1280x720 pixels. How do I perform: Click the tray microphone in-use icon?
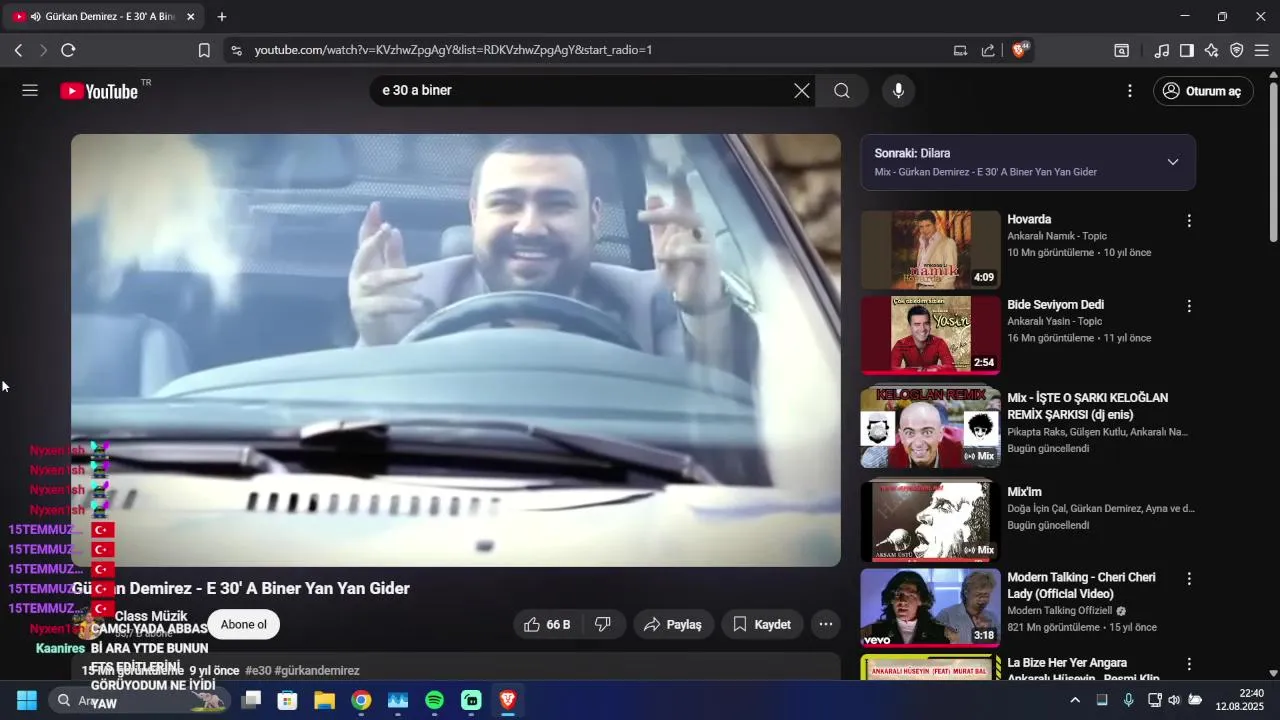pos(1128,700)
